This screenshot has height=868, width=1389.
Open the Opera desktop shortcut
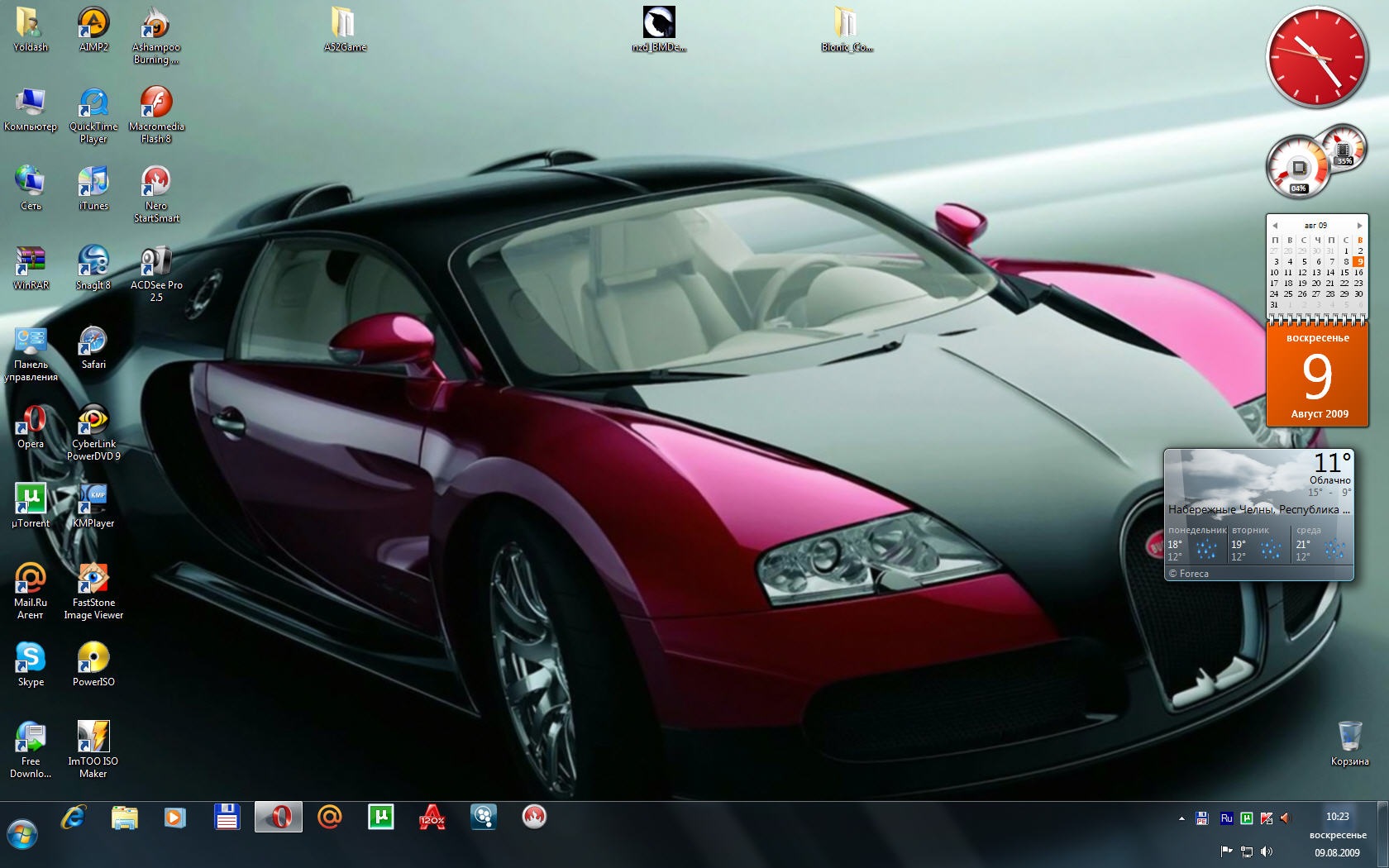31,421
